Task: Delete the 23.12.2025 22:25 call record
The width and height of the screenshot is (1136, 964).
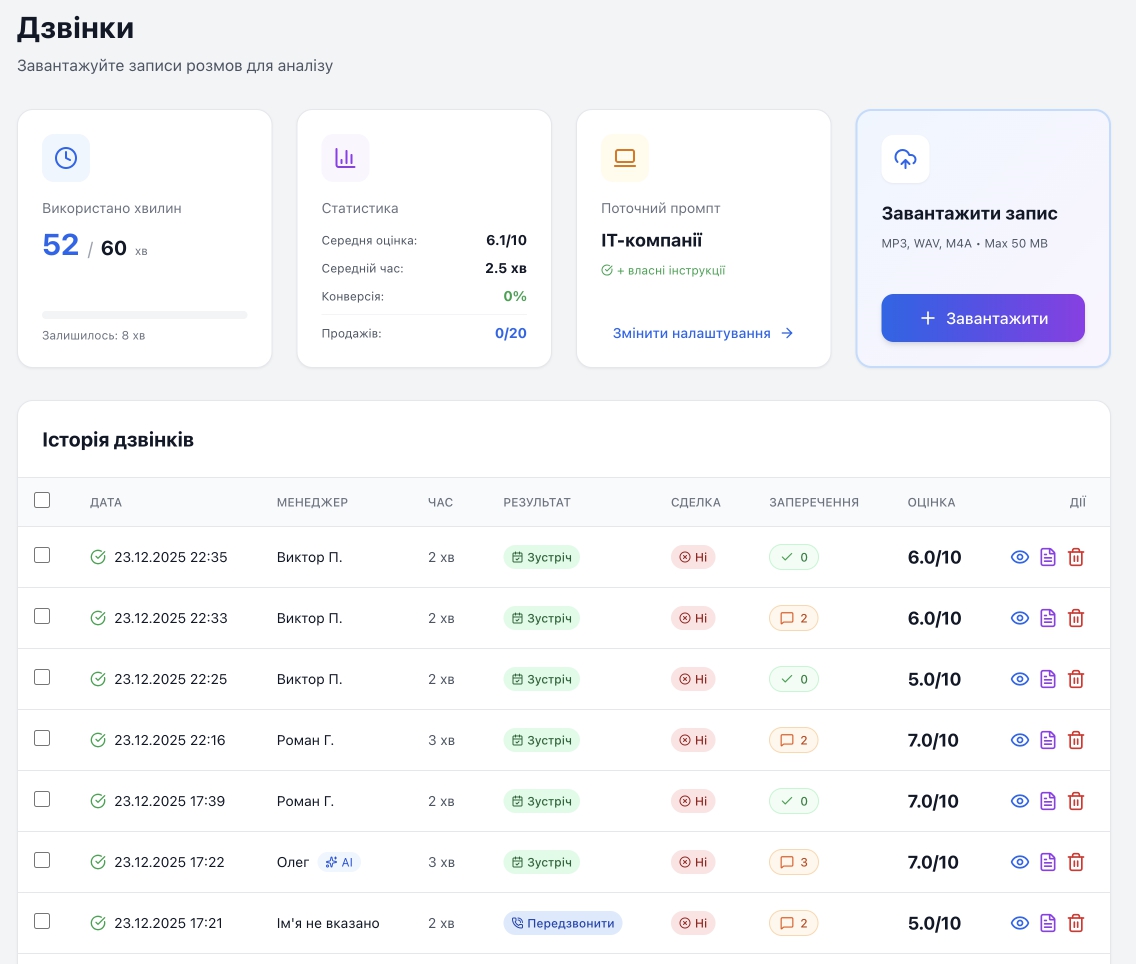Action: click(x=1076, y=679)
